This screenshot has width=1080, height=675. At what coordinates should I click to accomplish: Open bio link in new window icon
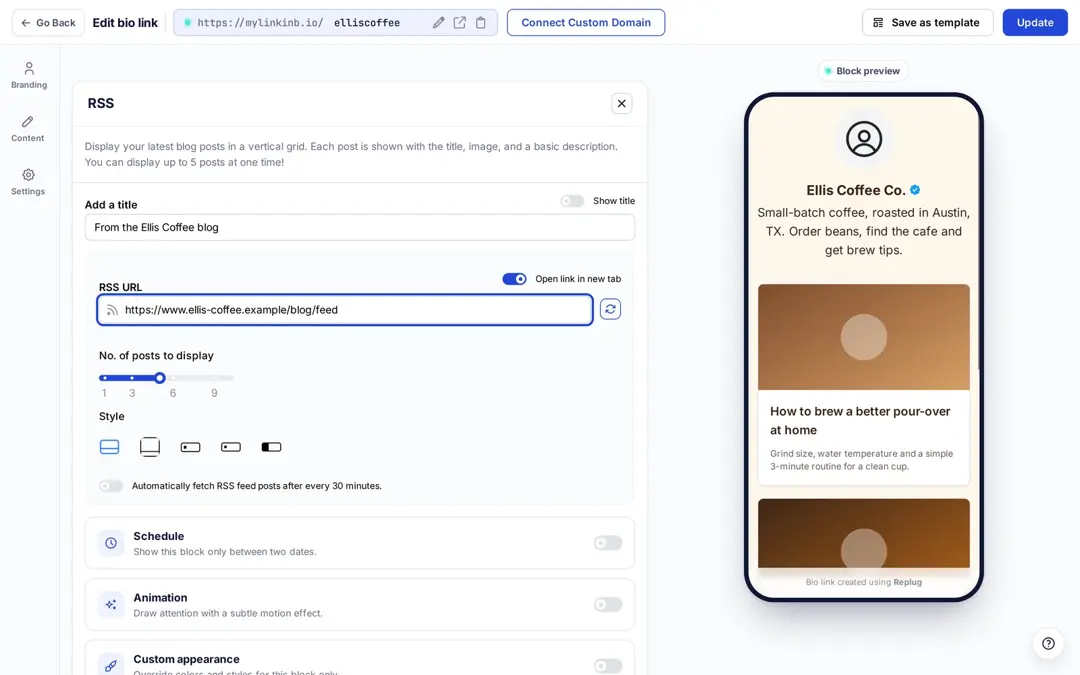[x=459, y=23]
